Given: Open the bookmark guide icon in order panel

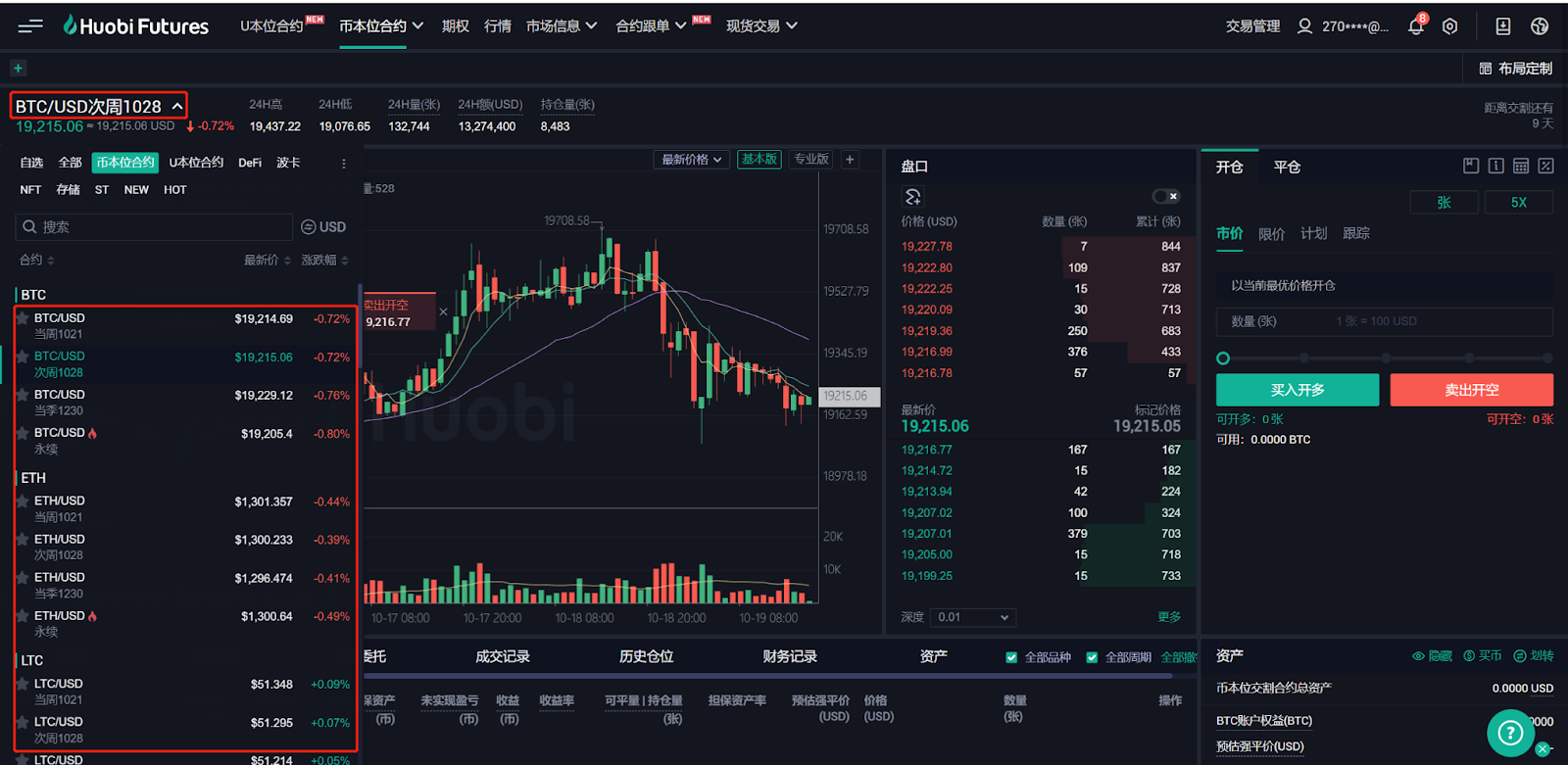Looking at the screenshot, I should click(1471, 167).
